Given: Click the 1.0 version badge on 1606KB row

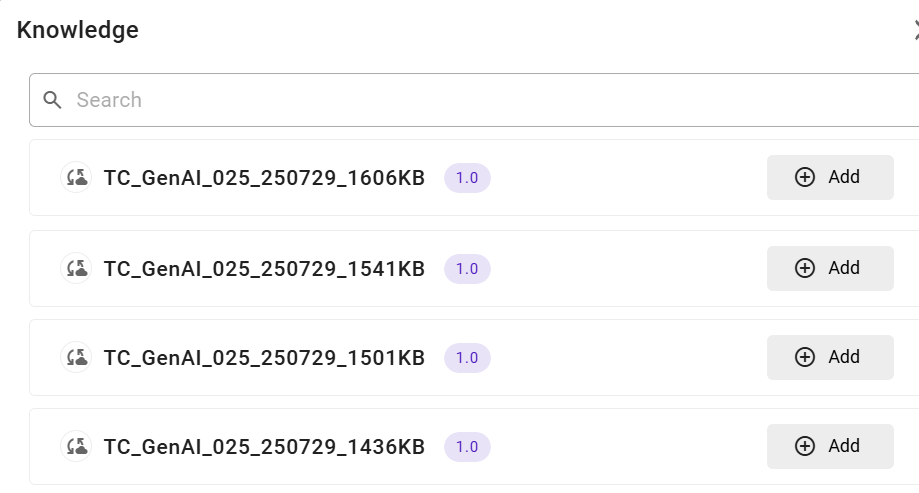Looking at the screenshot, I should (467, 178).
